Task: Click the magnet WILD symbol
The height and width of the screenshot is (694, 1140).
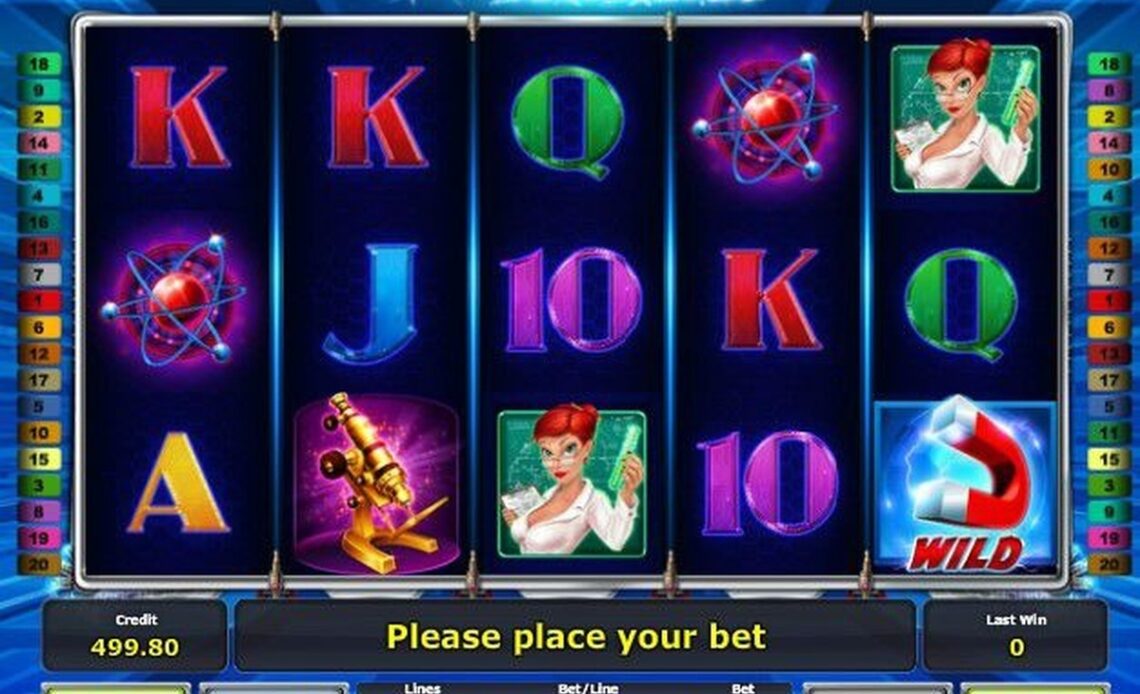Action: click(965, 486)
